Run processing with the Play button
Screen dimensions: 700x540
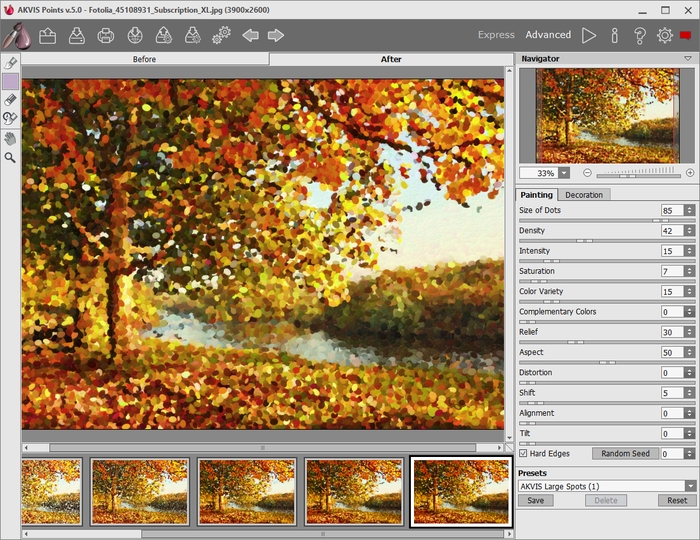click(589, 35)
